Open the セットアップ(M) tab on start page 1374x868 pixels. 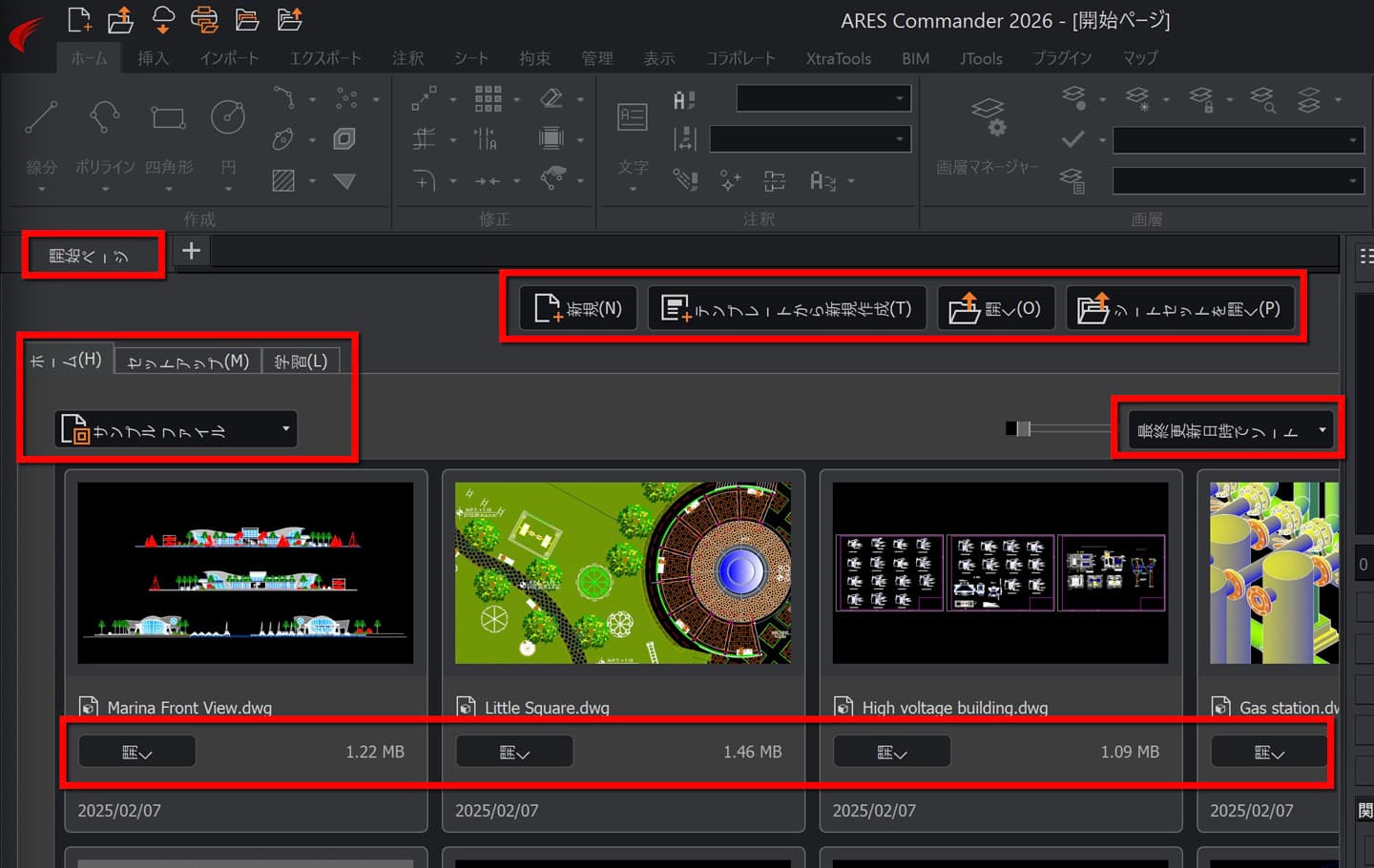(188, 362)
